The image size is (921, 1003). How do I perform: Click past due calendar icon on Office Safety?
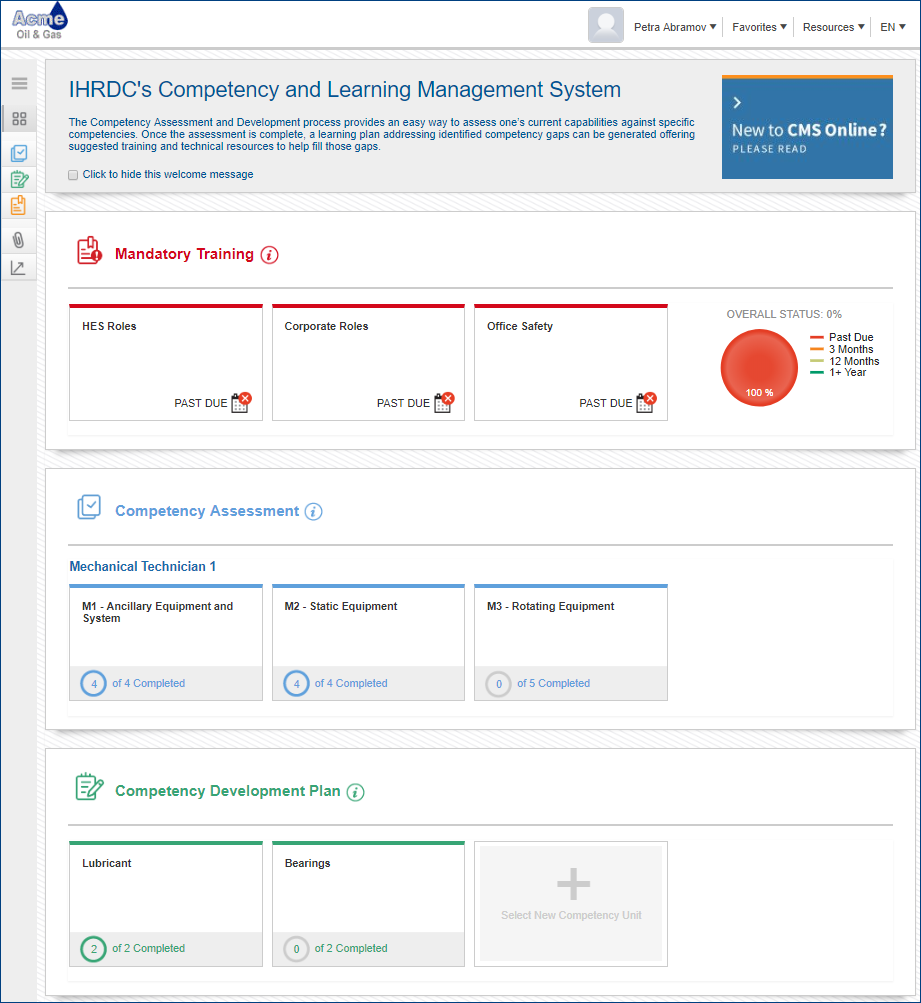coord(646,402)
